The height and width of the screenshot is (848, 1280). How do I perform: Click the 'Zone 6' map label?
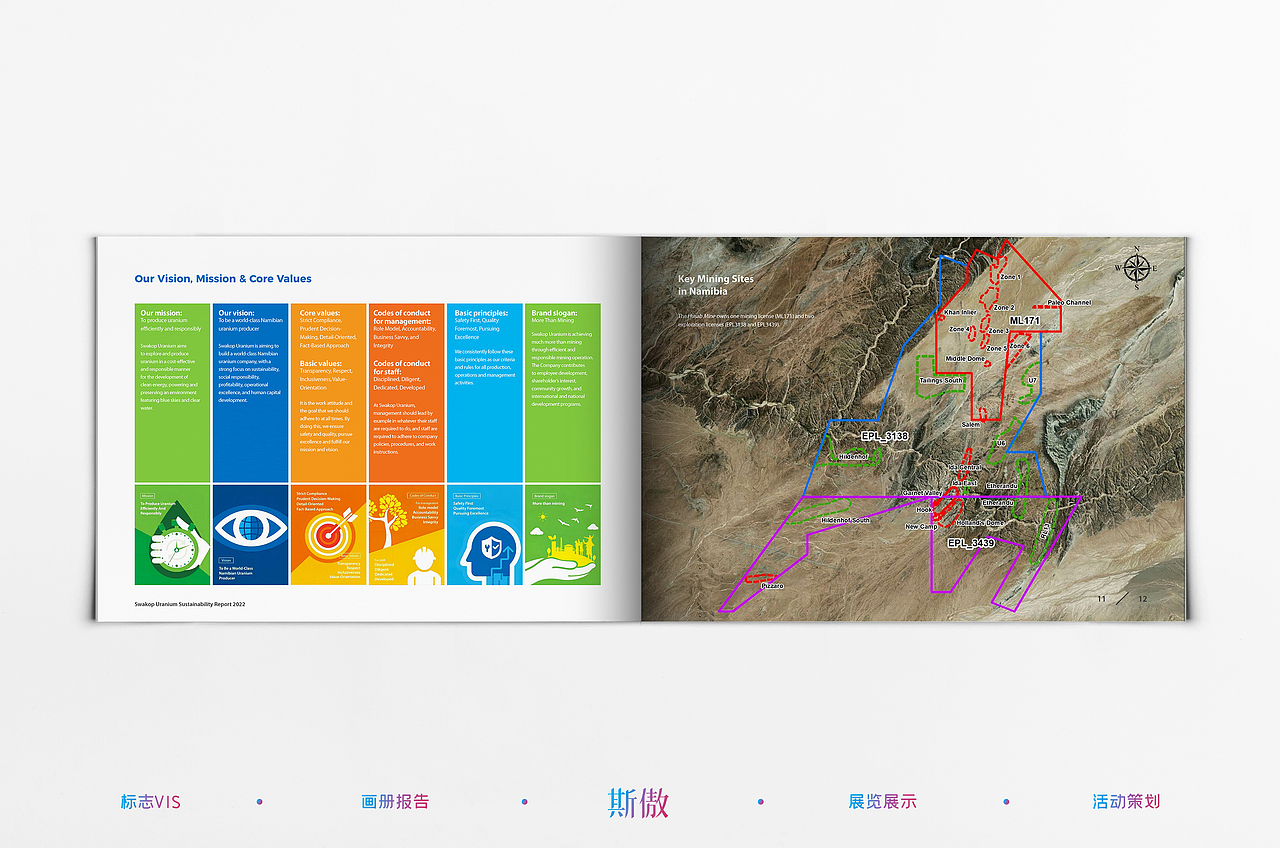point(1020,346)
